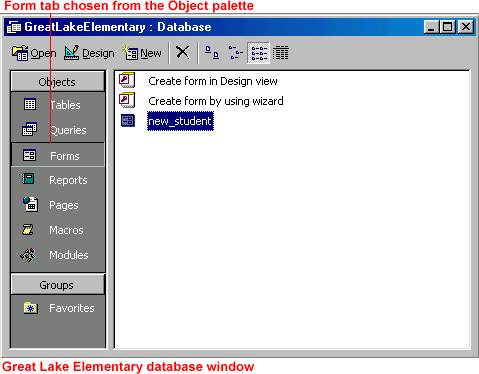
Task: Click the Tables grid icon
Action: pyautogui.click(x=30, y=104)
